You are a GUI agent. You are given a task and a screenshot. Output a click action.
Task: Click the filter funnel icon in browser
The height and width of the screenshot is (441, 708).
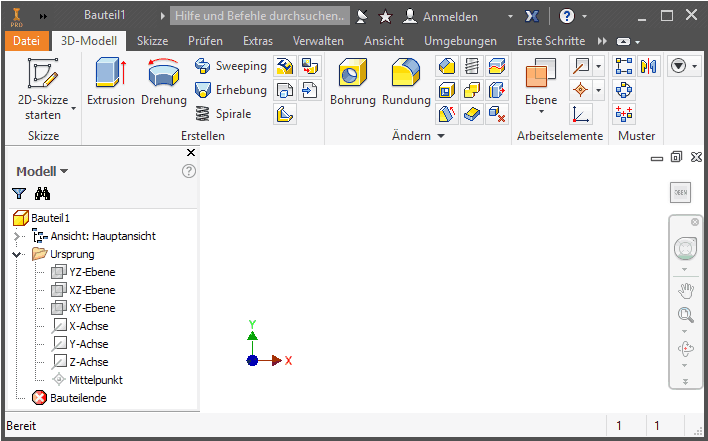click(19, 194)
